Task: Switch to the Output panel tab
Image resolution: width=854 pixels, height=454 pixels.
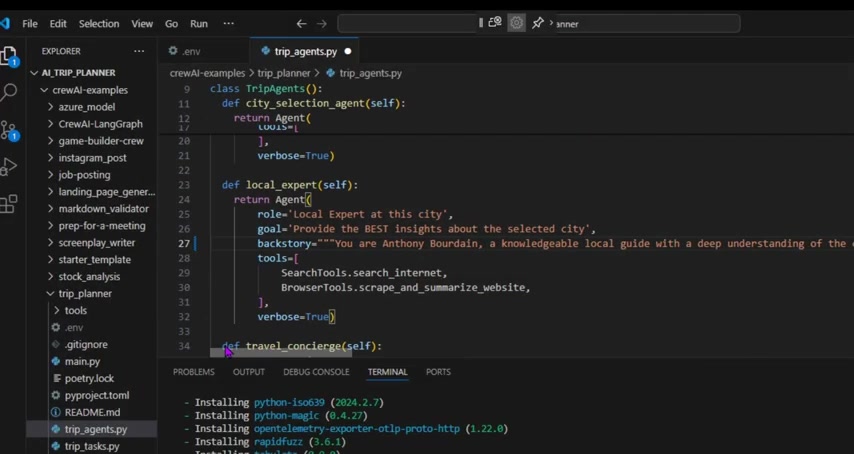Action: coord(249,372)
